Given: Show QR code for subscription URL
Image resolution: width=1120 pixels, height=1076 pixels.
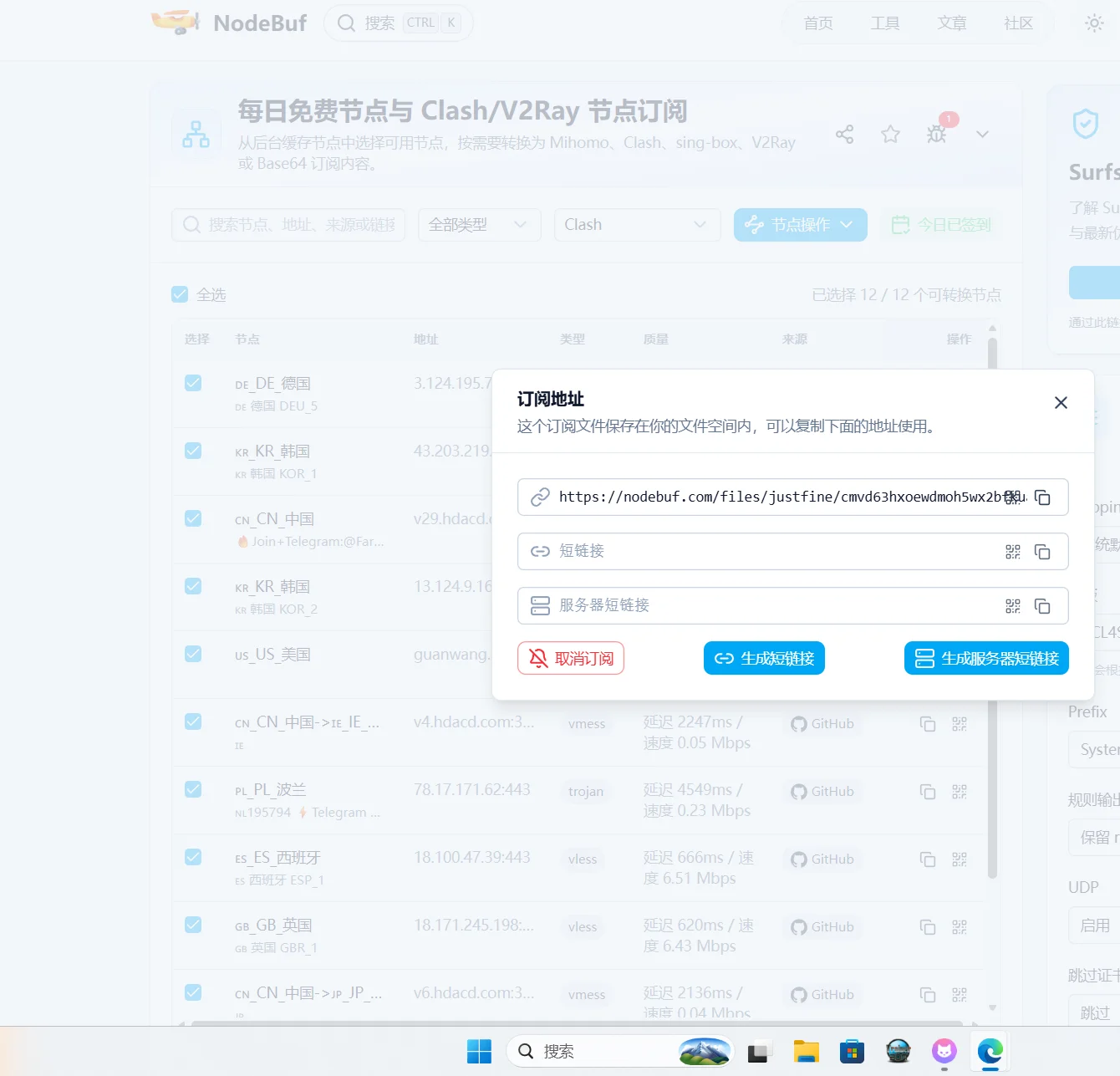Looking at the screenshot, I should click(x=1013, y=497).
